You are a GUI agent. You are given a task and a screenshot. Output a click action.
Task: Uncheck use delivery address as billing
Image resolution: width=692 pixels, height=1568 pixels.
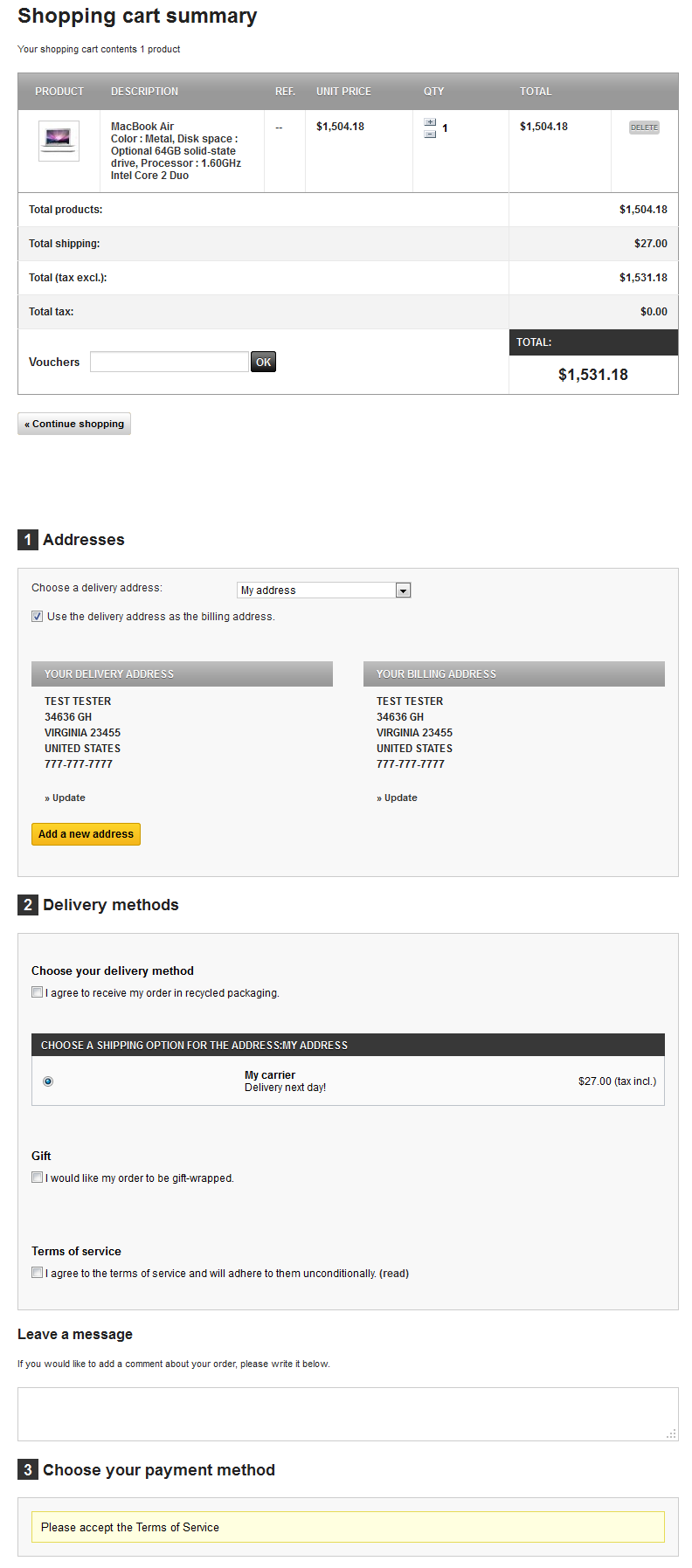[x=38, y=616]
